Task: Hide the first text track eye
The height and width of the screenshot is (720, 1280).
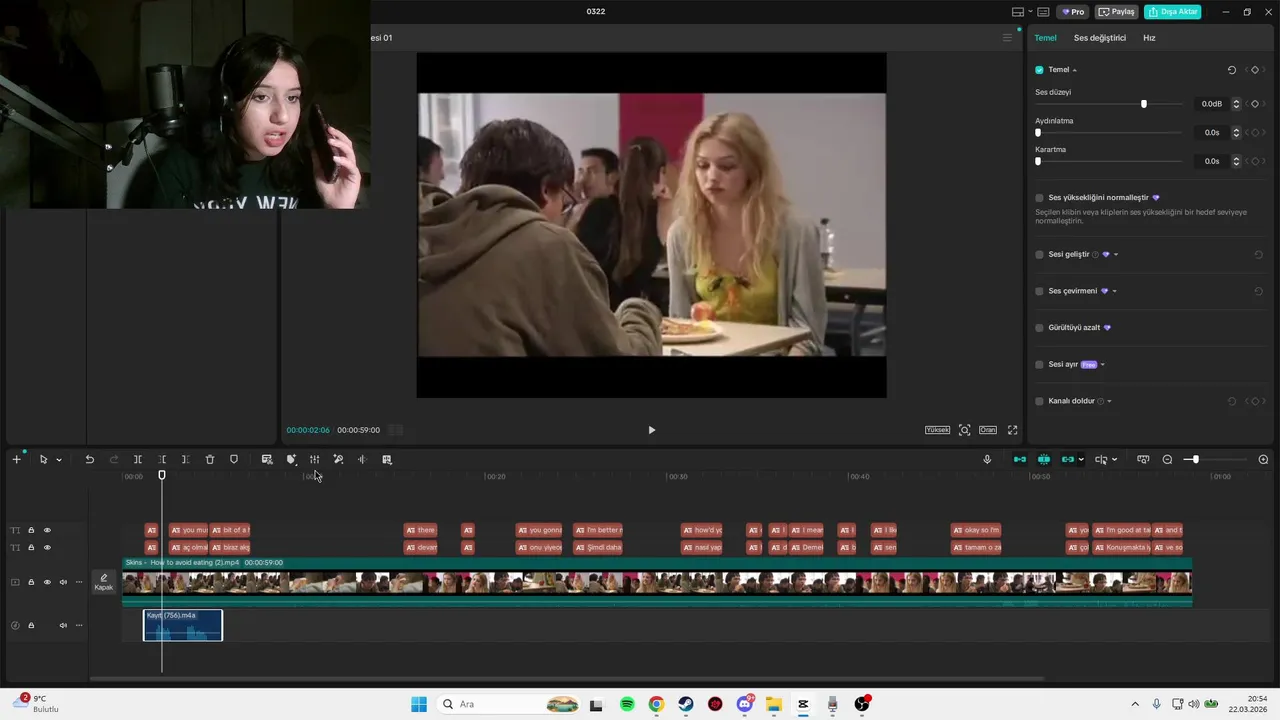Action: point(47,530)
